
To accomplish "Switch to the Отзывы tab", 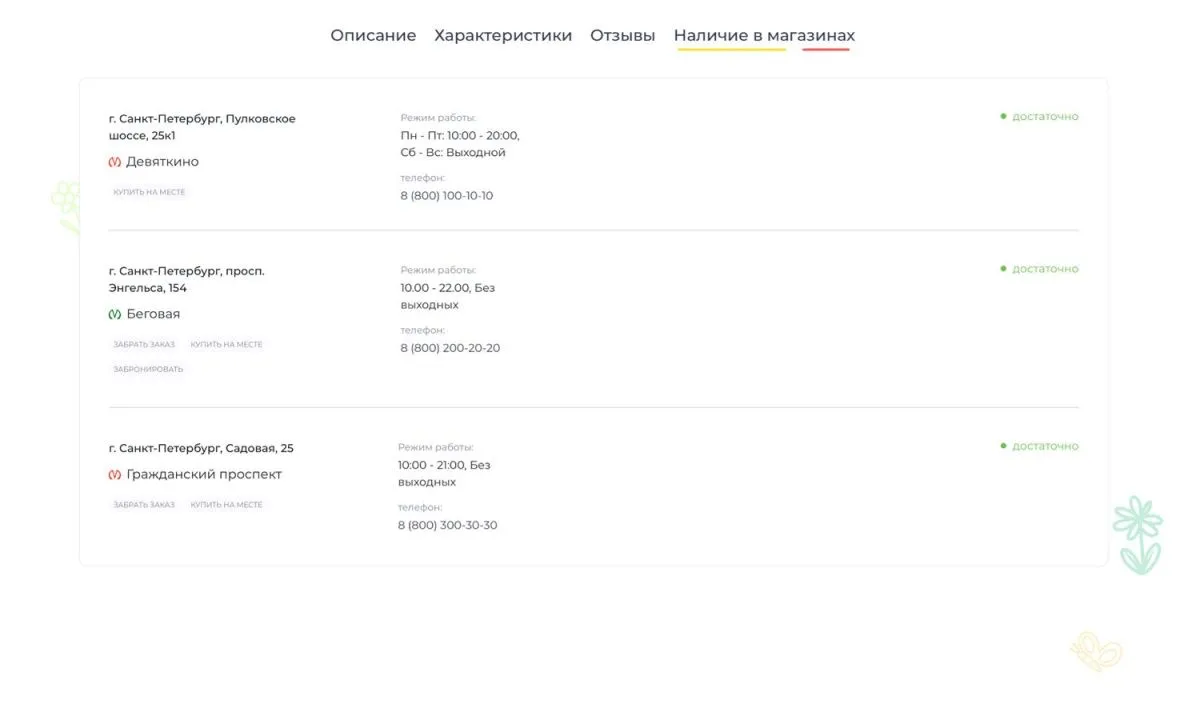I will [622, 35].
